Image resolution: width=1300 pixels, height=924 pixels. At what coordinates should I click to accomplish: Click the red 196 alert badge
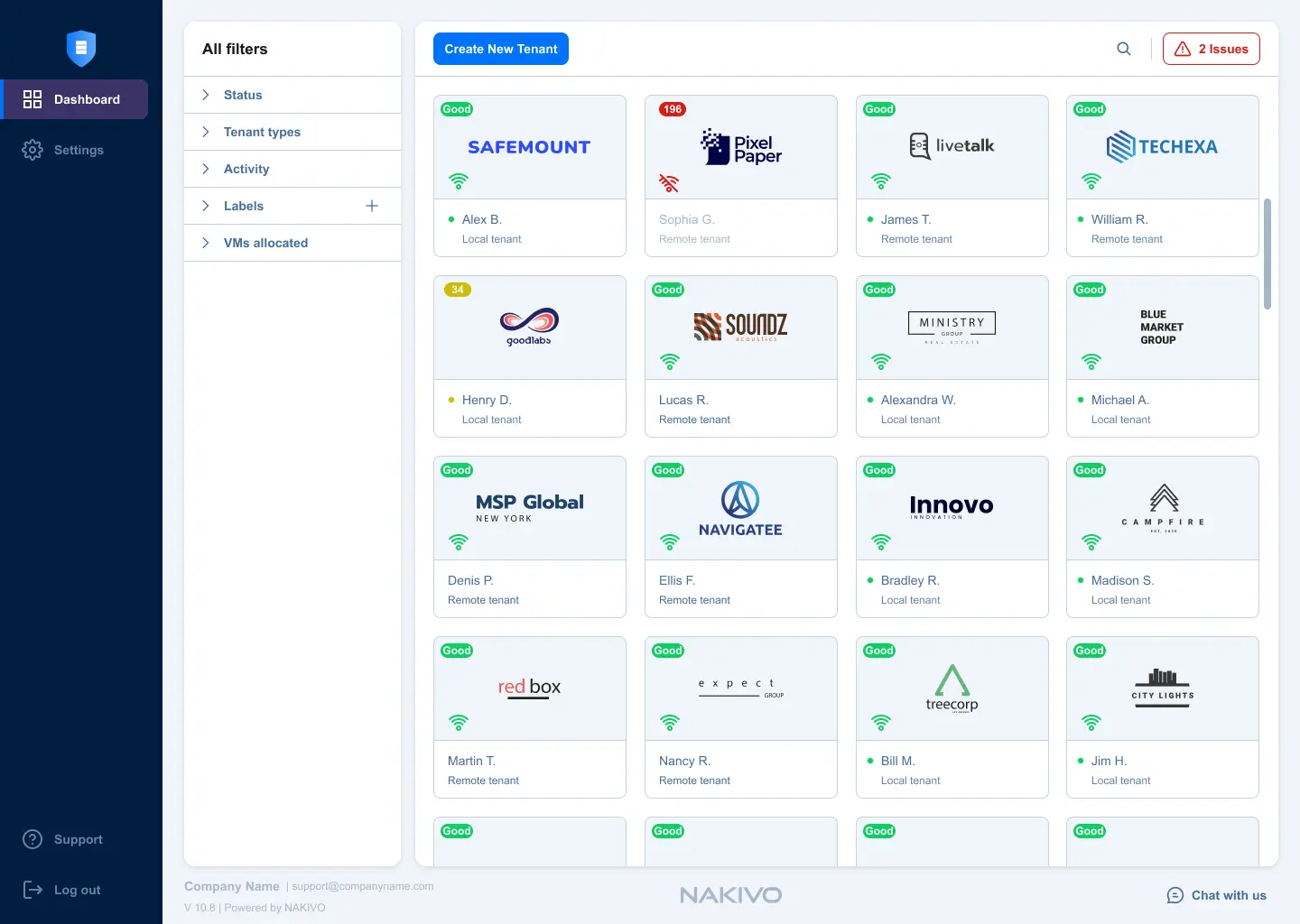673,109
